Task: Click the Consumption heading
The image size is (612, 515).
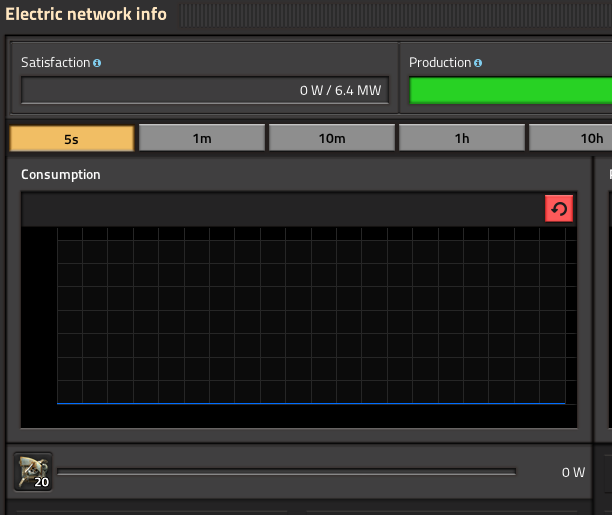Action: [x=60, y=175]
